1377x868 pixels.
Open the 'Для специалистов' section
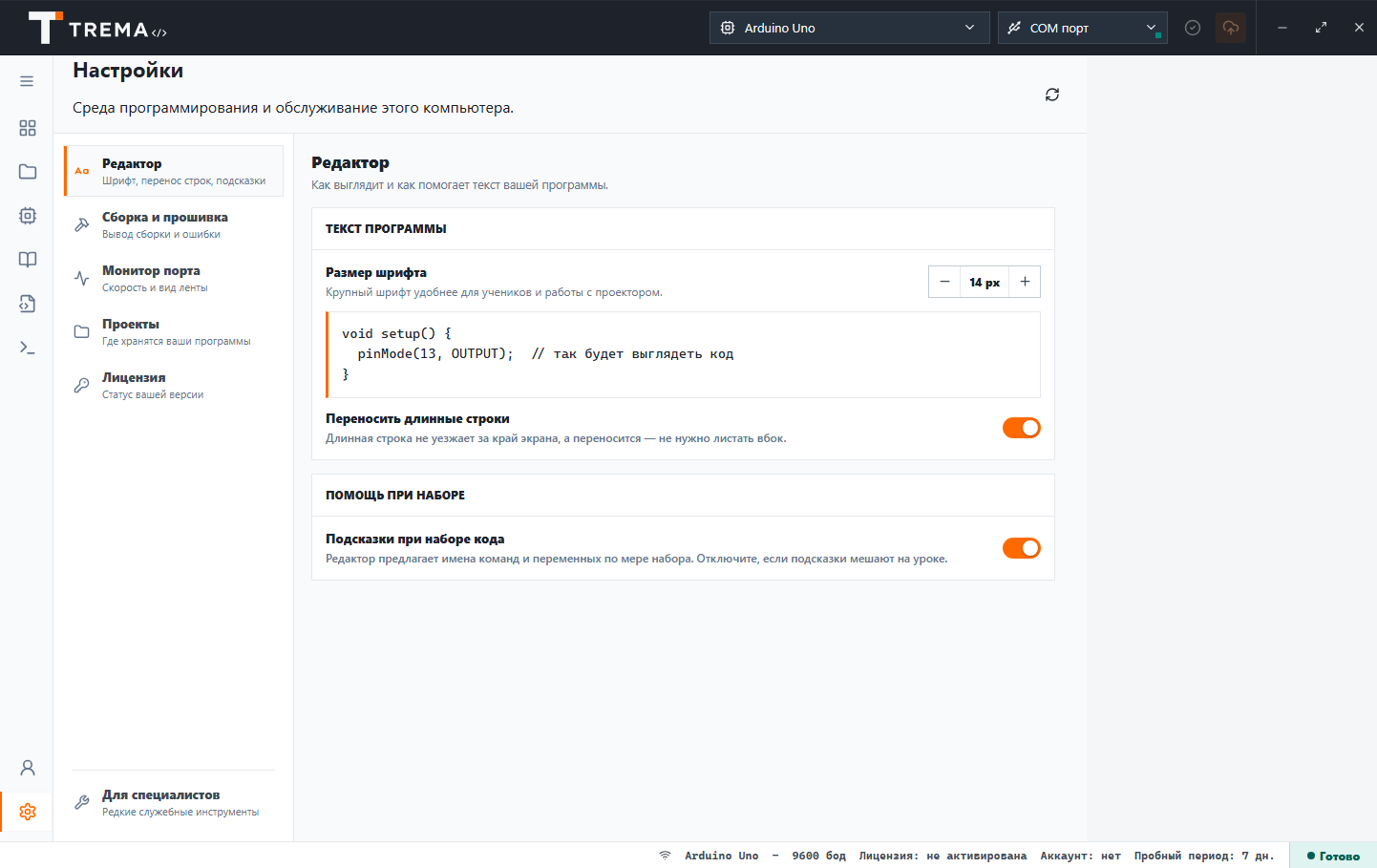click(x=174, y=802)
